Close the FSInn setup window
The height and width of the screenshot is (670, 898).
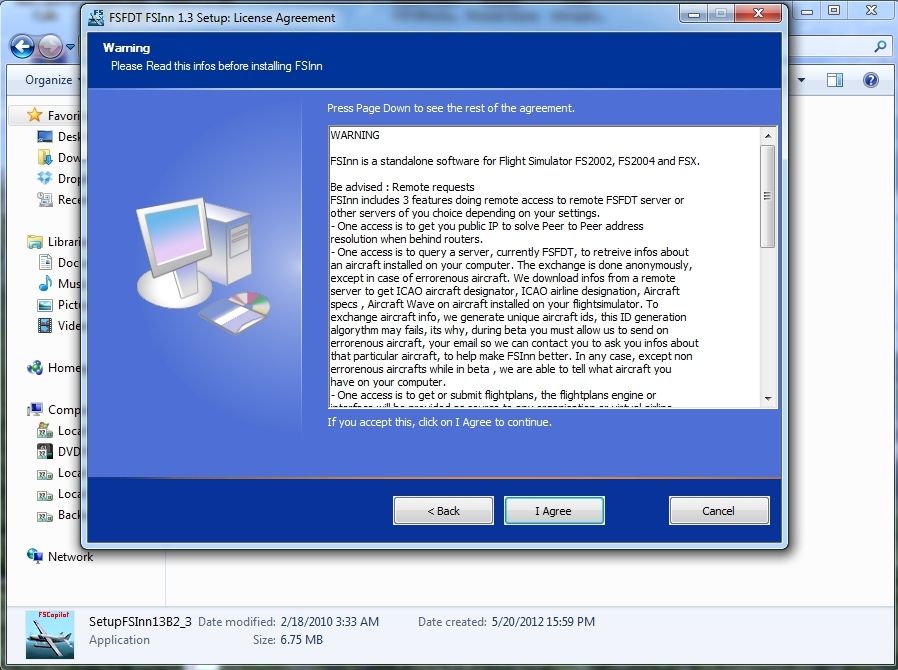pyautogui.click(x=758, y=13)
